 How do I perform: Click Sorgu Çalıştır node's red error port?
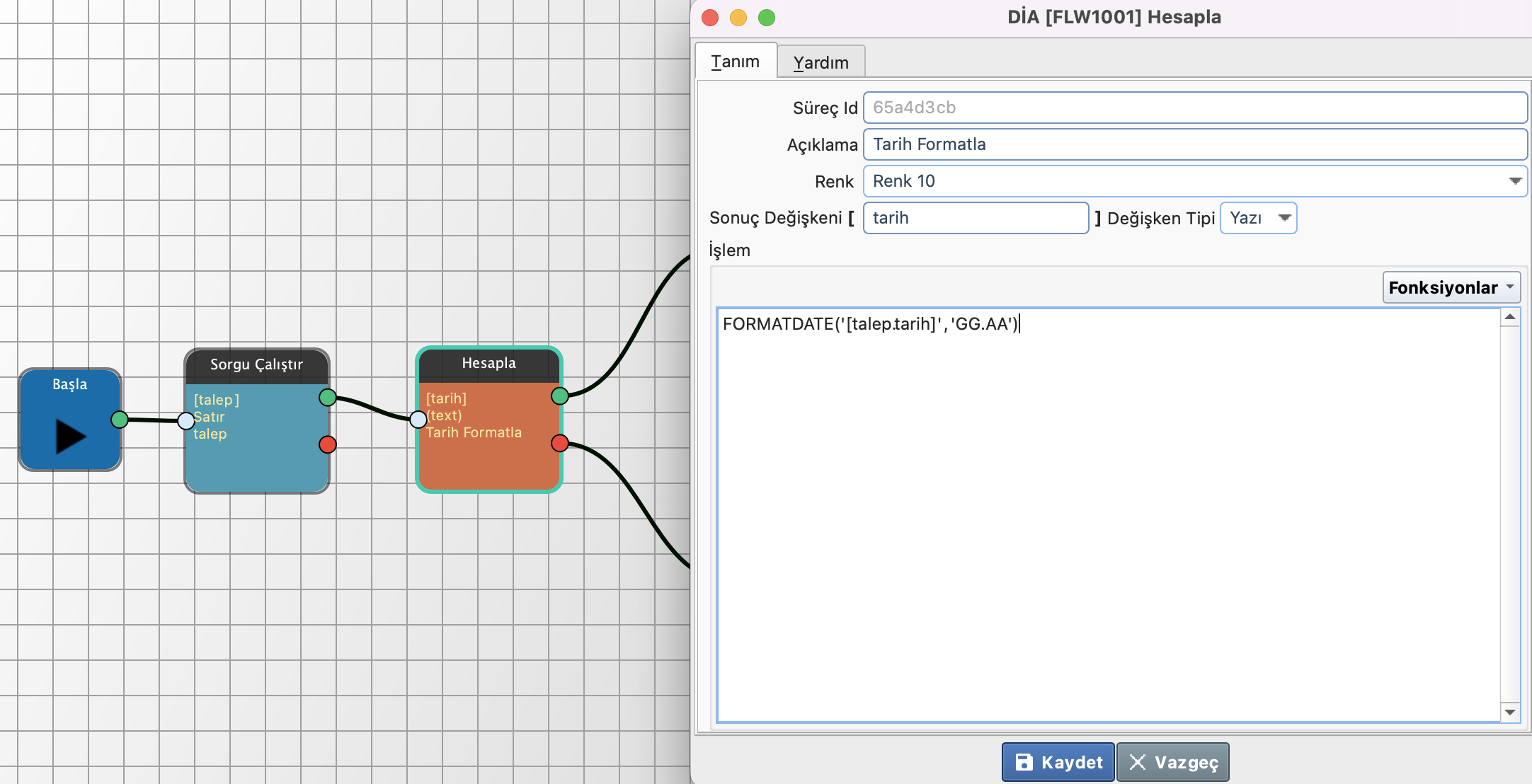(x=327, y=444)
